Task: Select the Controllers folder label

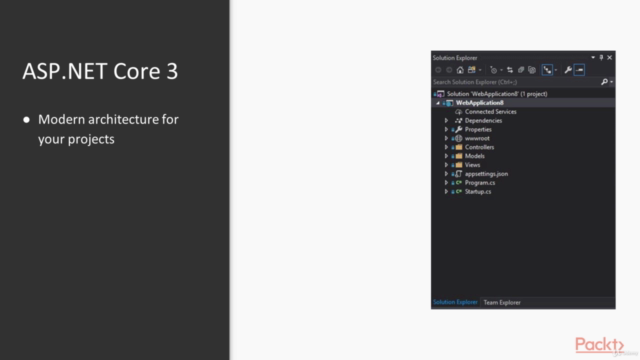Action: pos(479,147)
